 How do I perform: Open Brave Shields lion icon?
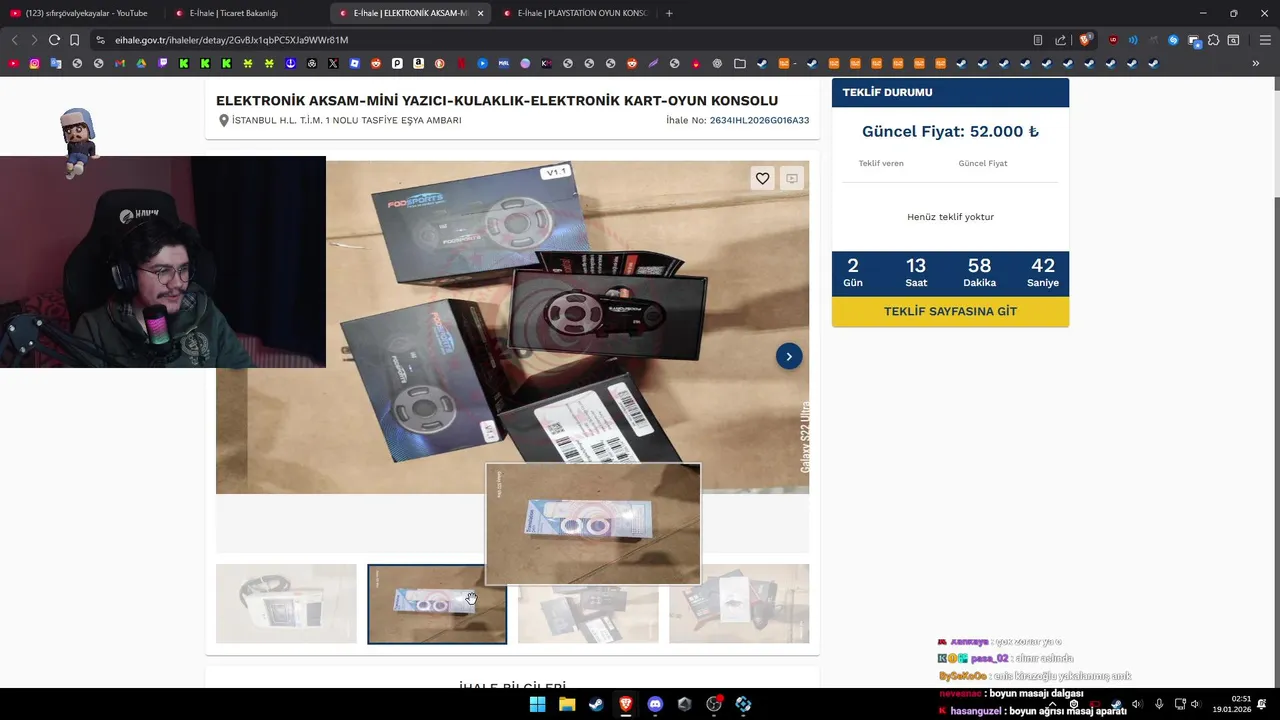1085,40
